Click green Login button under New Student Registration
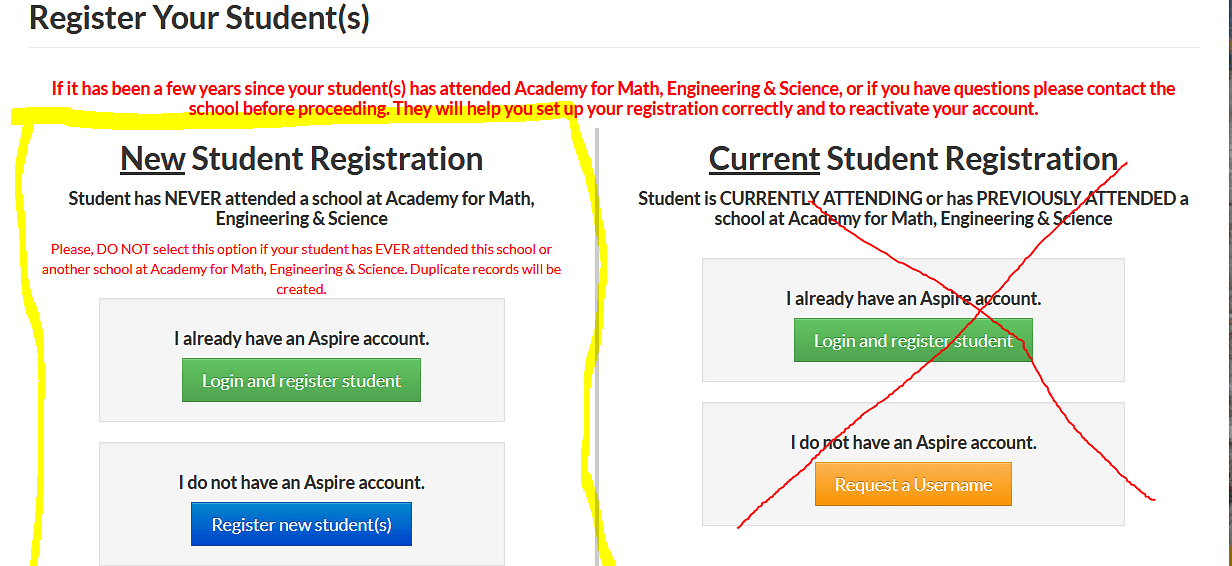Viewport: 1232px width, 566px height. [x=301, y=381]
